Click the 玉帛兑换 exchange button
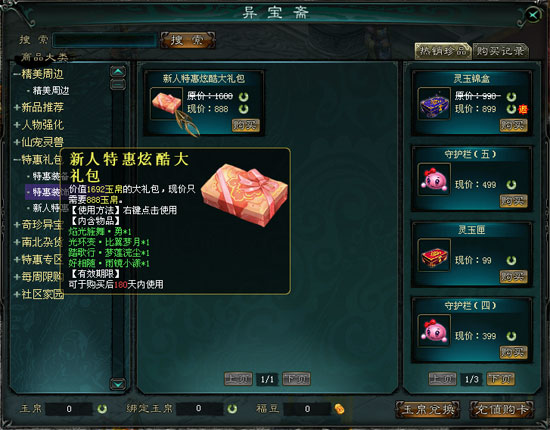The height and width of the screenshot is (430, 550). pos(428,409)
